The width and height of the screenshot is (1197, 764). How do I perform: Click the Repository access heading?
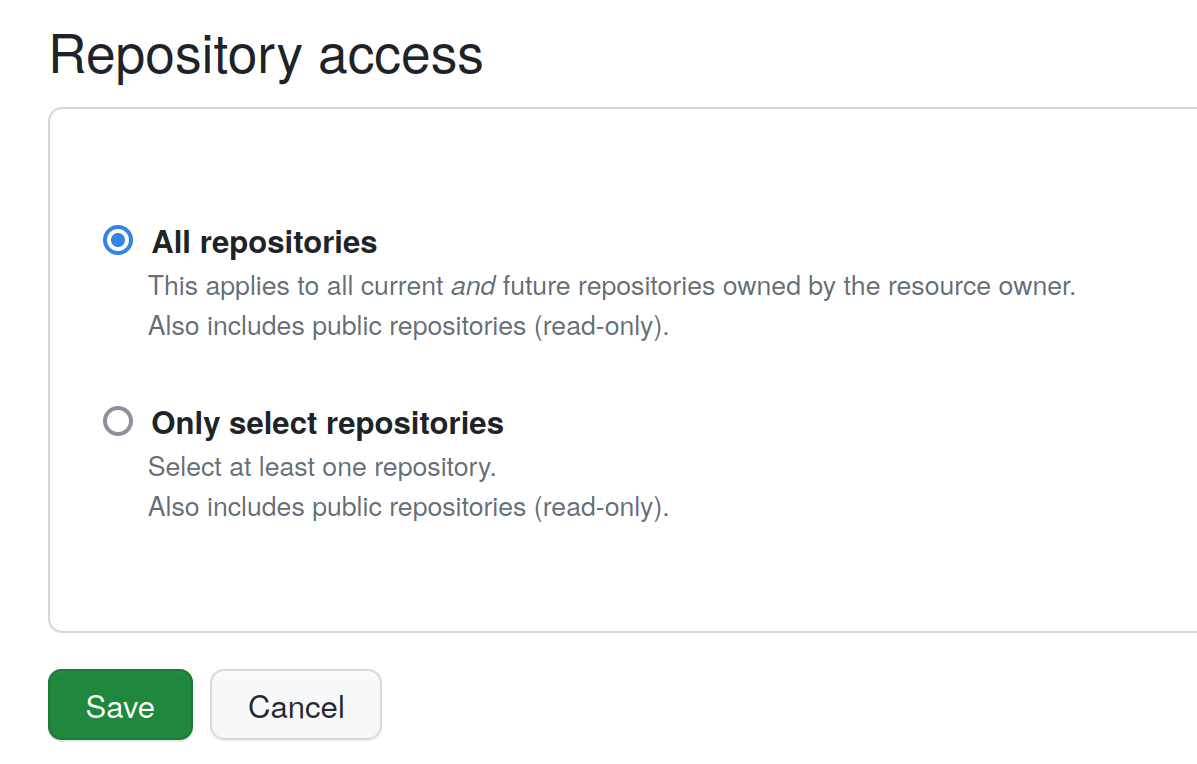click(x=266, y=56)
